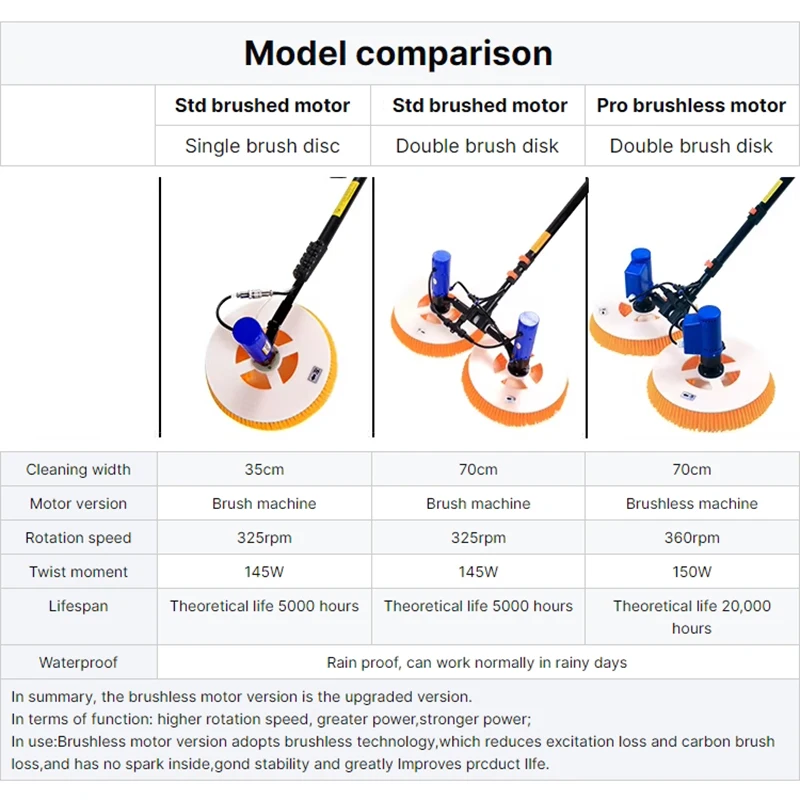This screenshot has height=800, width=800.
Task: Click the "35cm" cleaning width cell
Action: pyautogui.click(x=264, y=470)
